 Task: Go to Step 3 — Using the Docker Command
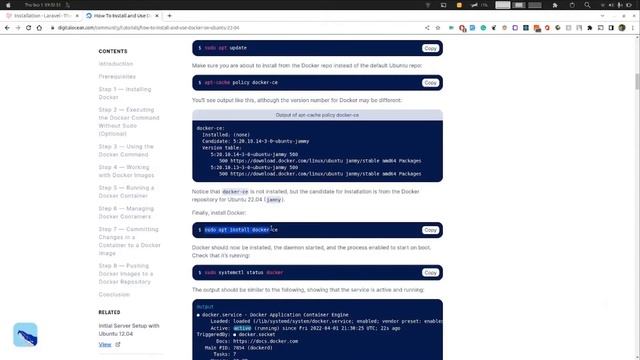126,150
